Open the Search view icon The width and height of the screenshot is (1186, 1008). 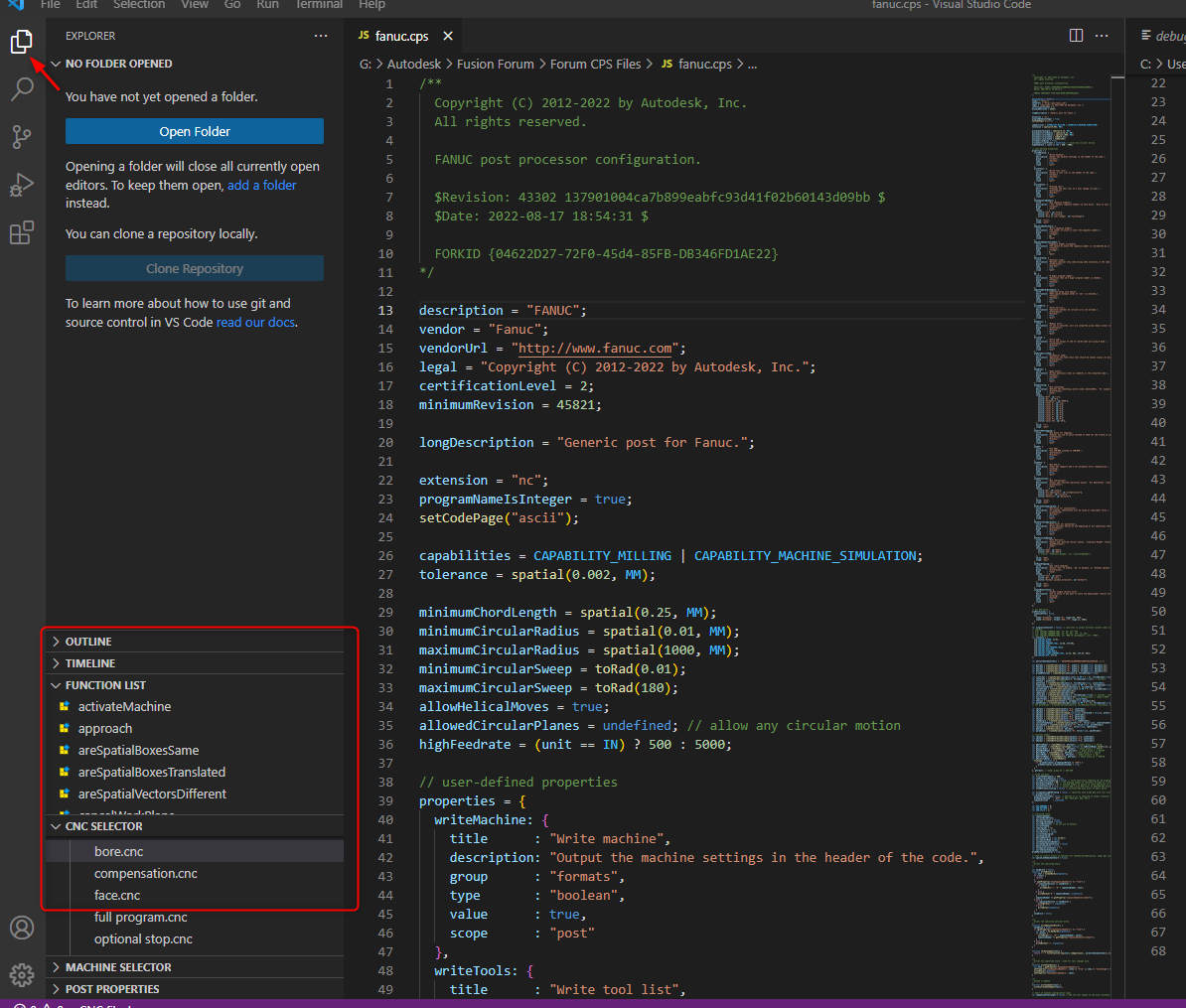(x=22, y=88)
